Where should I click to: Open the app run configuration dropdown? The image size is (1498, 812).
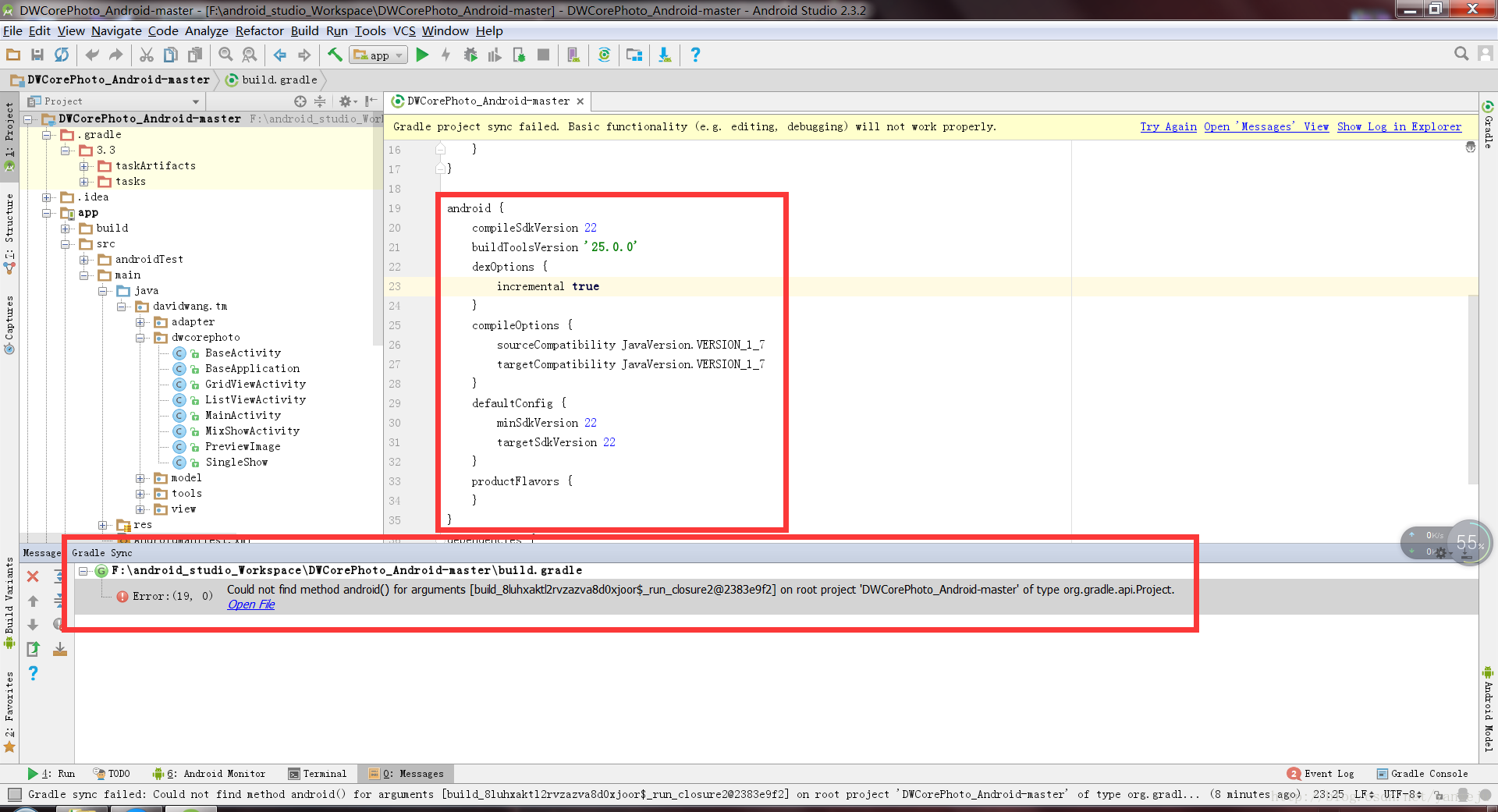coord(378,55)
